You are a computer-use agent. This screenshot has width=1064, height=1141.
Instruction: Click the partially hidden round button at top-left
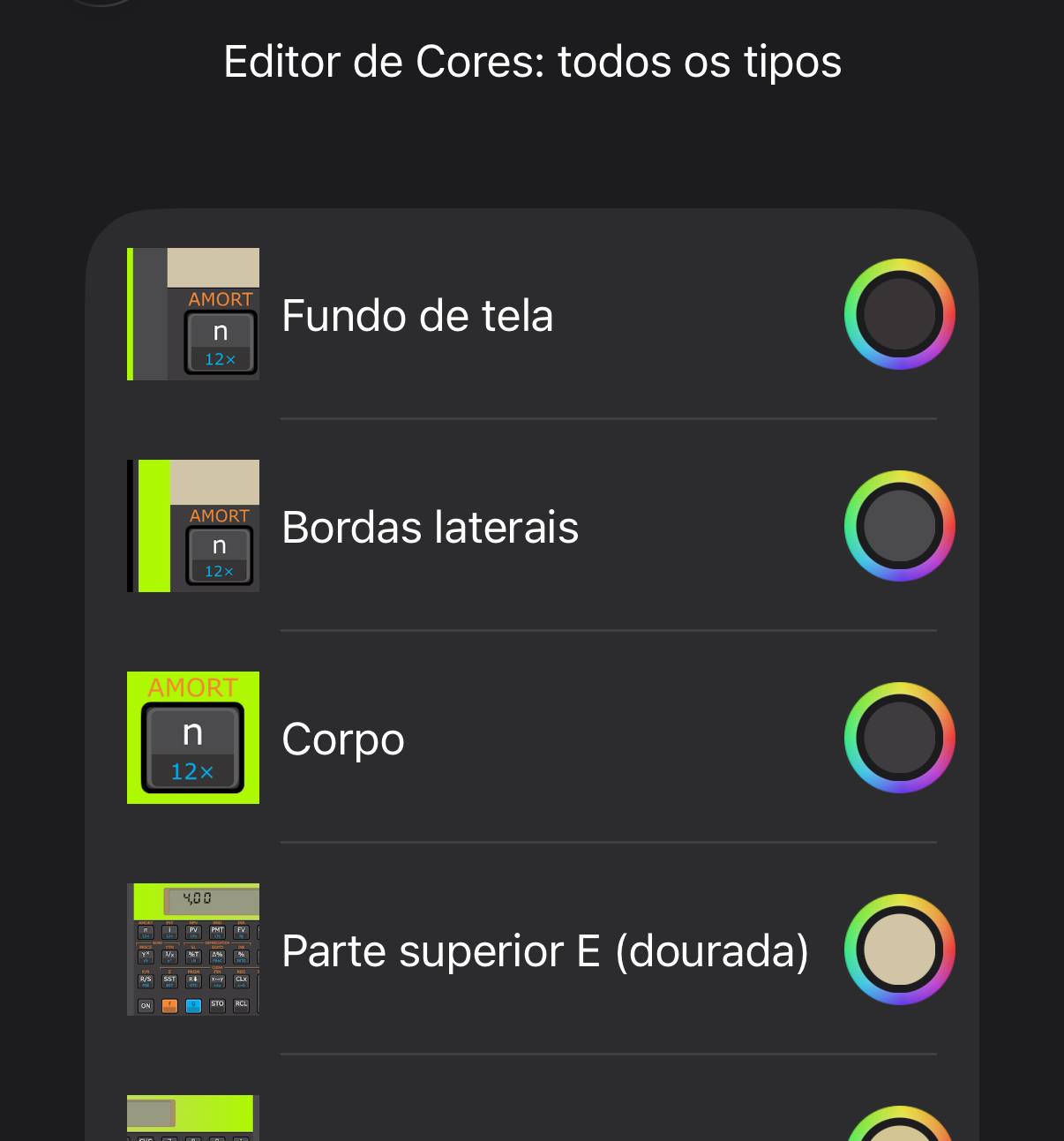tap(101, 4)
